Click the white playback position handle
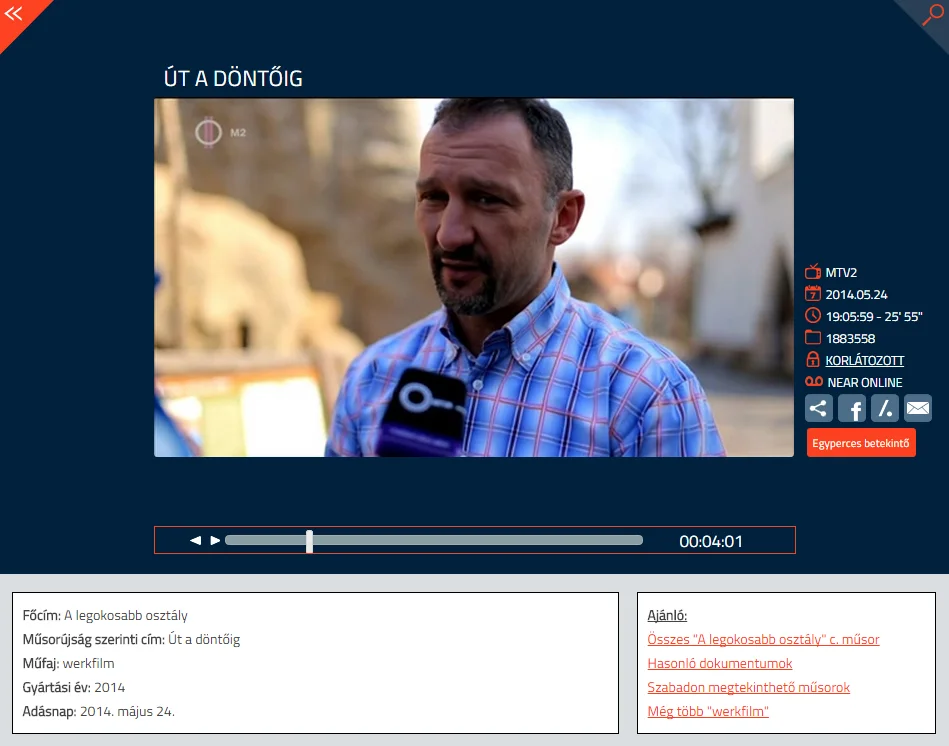 point(309,542)
